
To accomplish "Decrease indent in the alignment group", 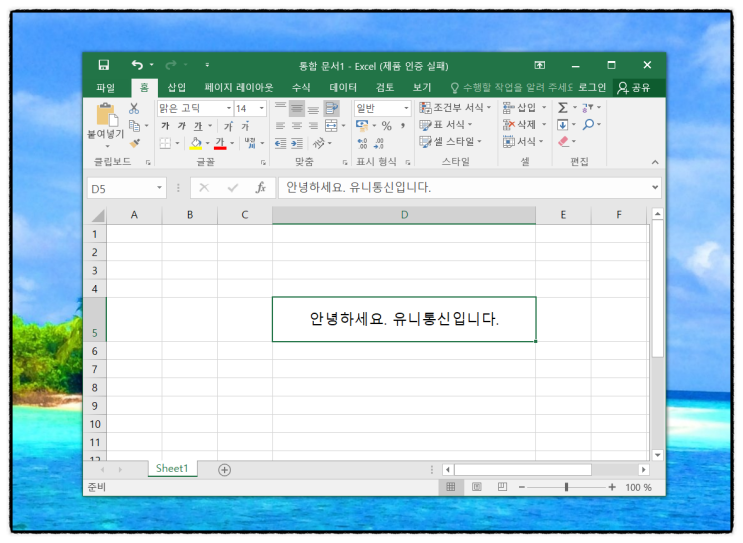I will pyautogui.click(x=281, y=143).
